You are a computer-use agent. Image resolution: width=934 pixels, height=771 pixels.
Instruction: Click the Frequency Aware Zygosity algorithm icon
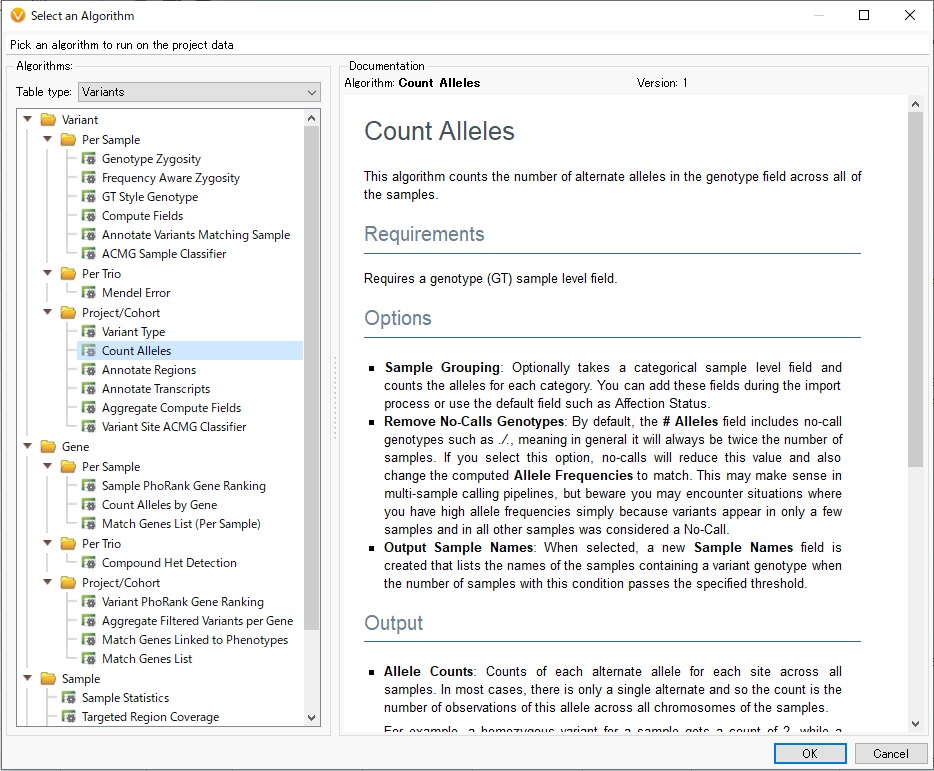coord(89,178)
